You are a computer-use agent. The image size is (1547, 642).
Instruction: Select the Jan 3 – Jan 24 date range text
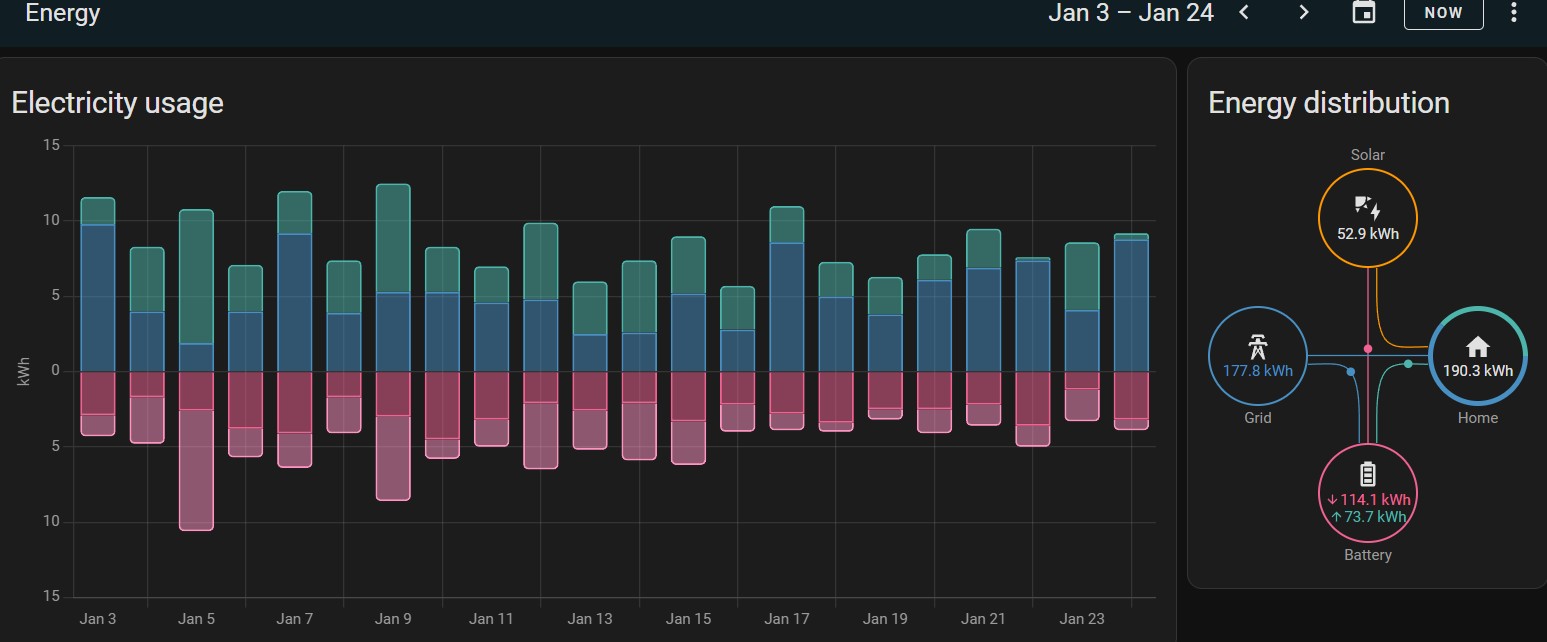click(1130, 13)
